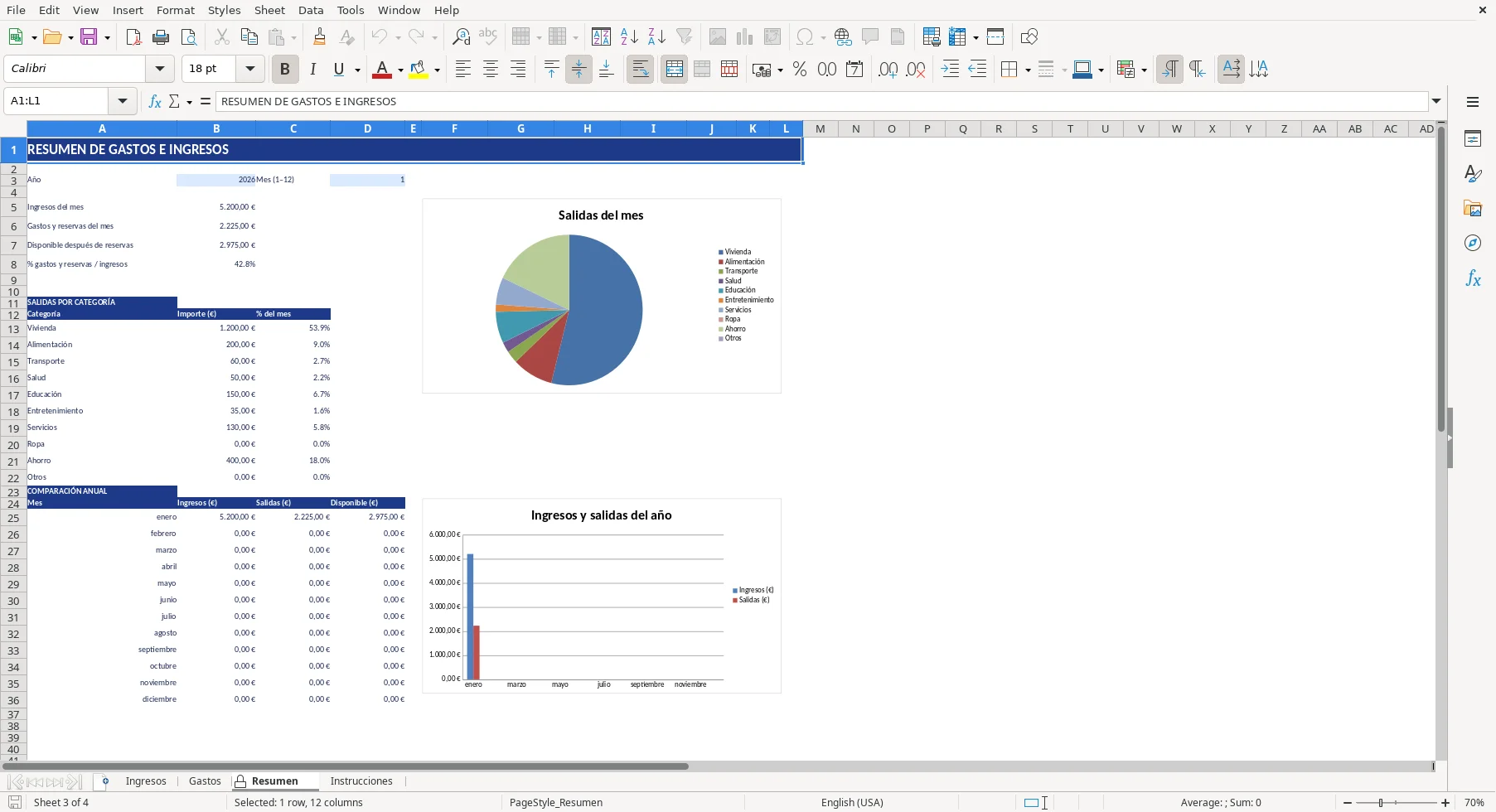Toggle Bold formatting
Image resolution: width=1496 pixels, height=812 pixels.
click(x=285, y=70)
